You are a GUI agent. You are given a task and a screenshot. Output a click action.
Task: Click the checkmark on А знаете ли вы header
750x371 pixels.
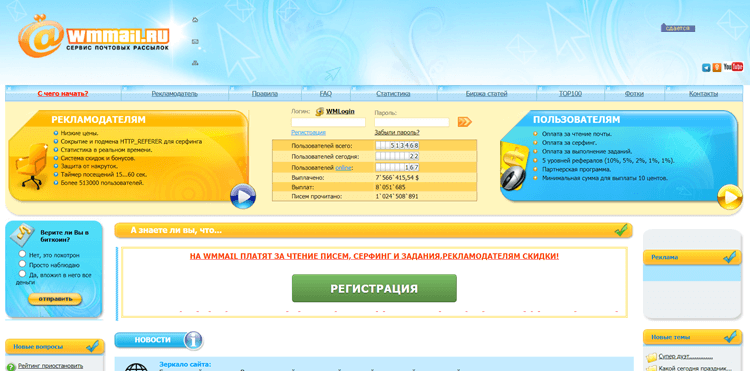620,230
